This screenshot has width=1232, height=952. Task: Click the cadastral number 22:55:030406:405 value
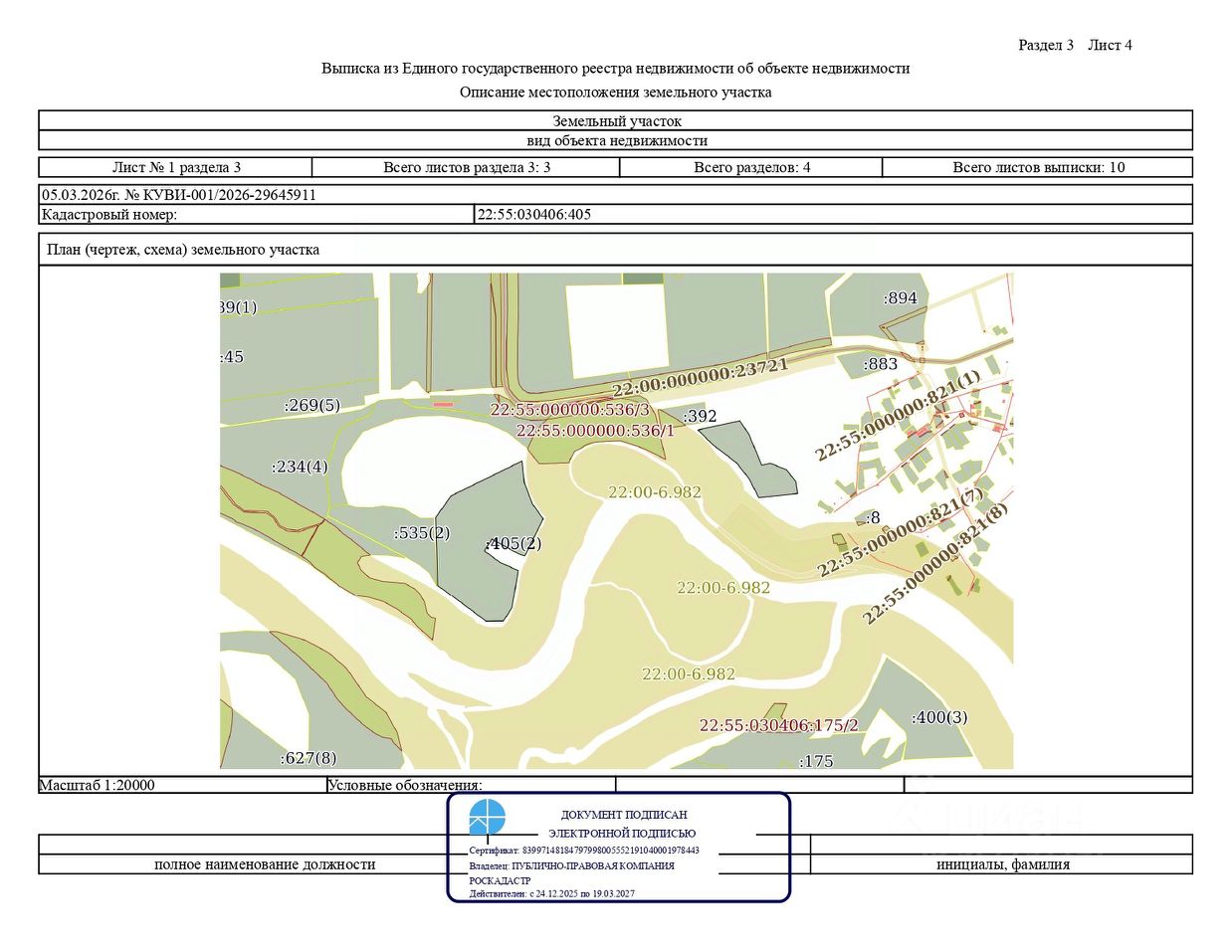point(534,214)
